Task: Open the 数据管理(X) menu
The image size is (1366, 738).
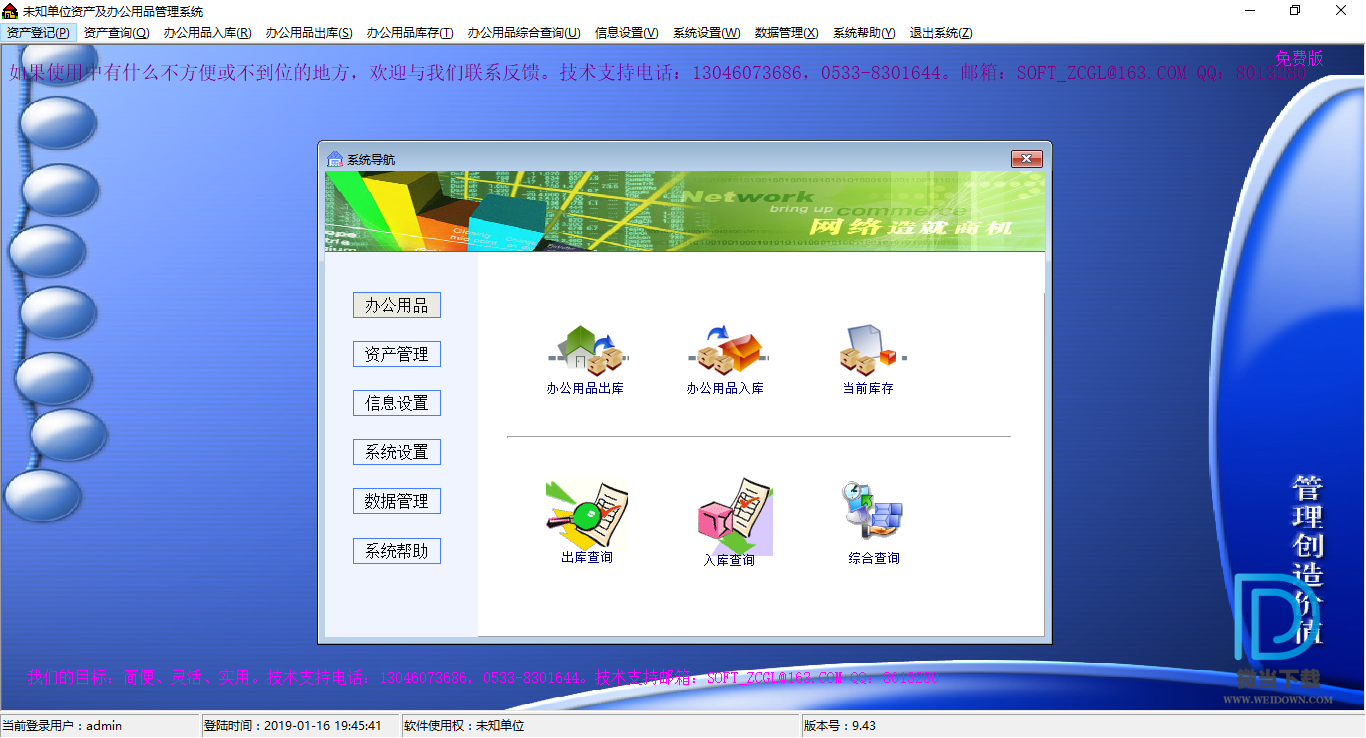Action: click(x=787, y=32)
